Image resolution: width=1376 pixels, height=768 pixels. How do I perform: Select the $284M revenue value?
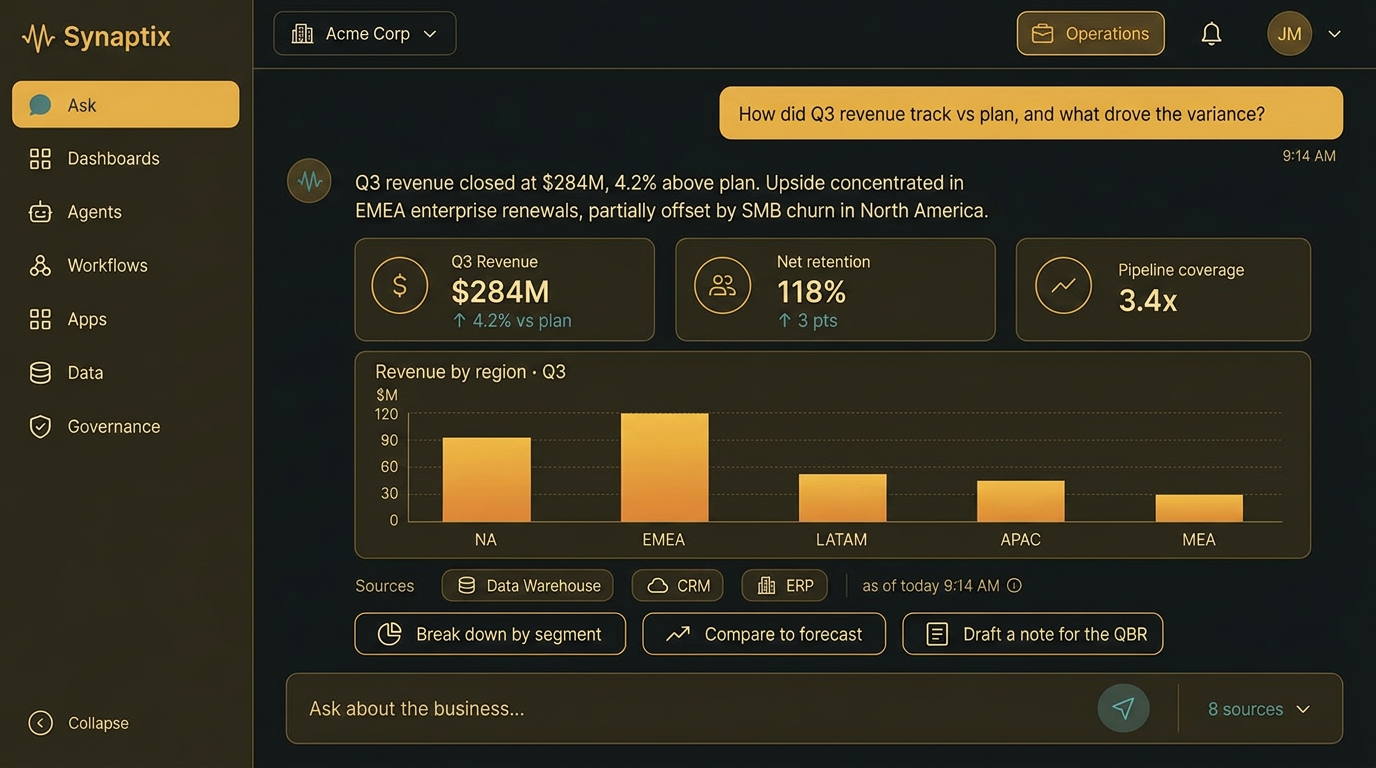500,291
